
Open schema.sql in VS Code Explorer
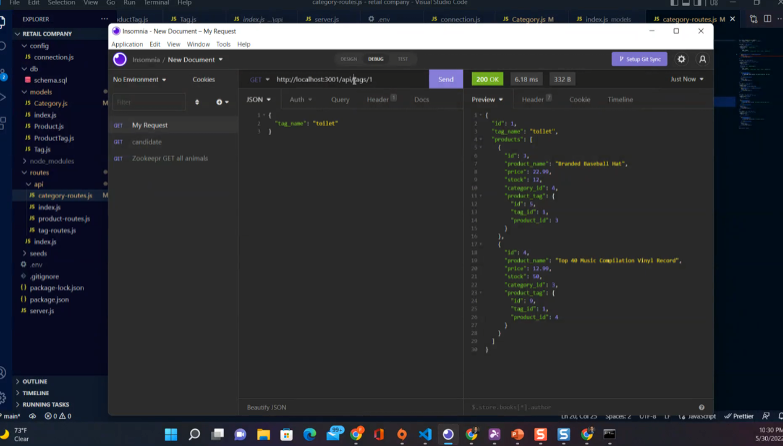tap(50, 80)
